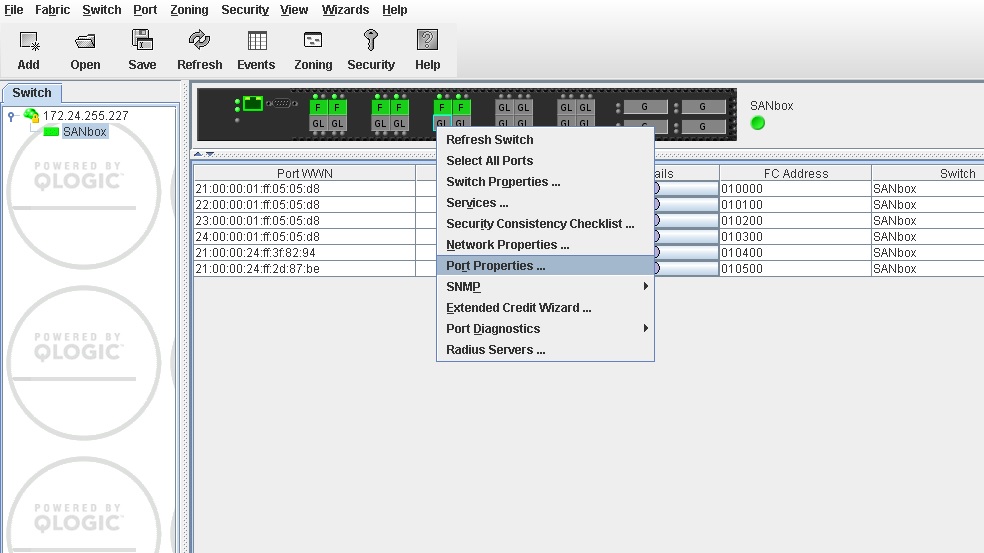
Task: Choose Refresh Switch from context menu
Action: [x=545, y=140]
